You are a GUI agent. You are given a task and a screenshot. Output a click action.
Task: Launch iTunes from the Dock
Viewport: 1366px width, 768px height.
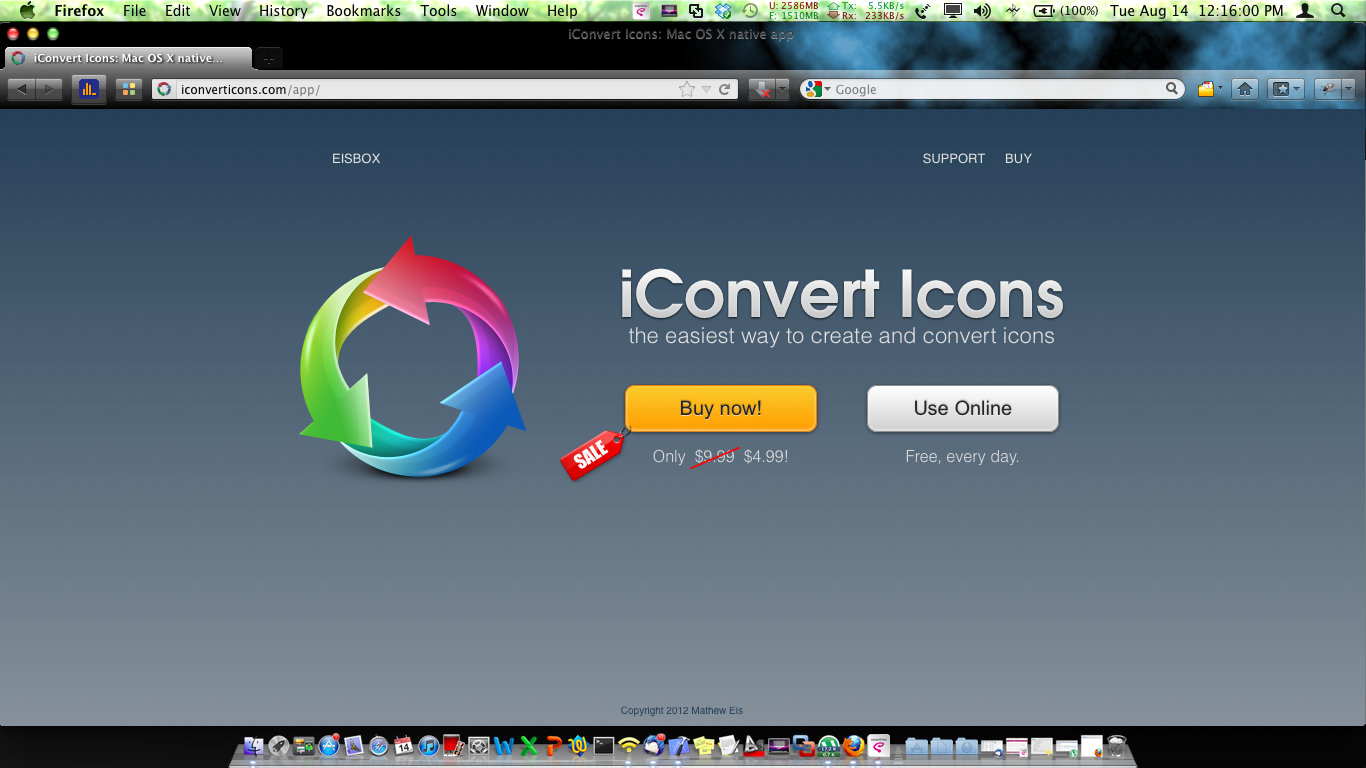(x=427, y=746)
